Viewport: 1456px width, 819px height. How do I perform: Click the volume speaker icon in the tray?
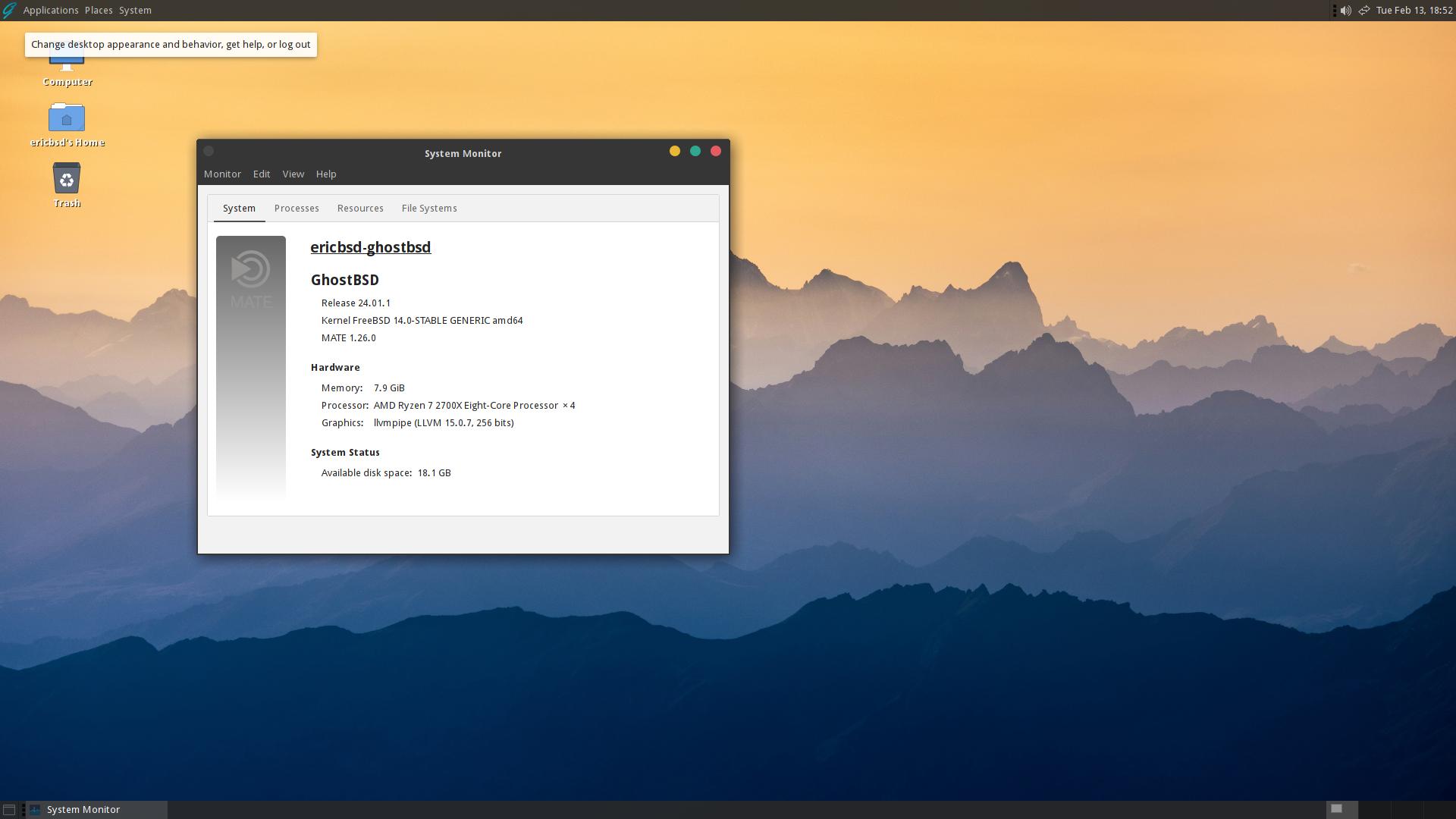(x=1345, y=10)
